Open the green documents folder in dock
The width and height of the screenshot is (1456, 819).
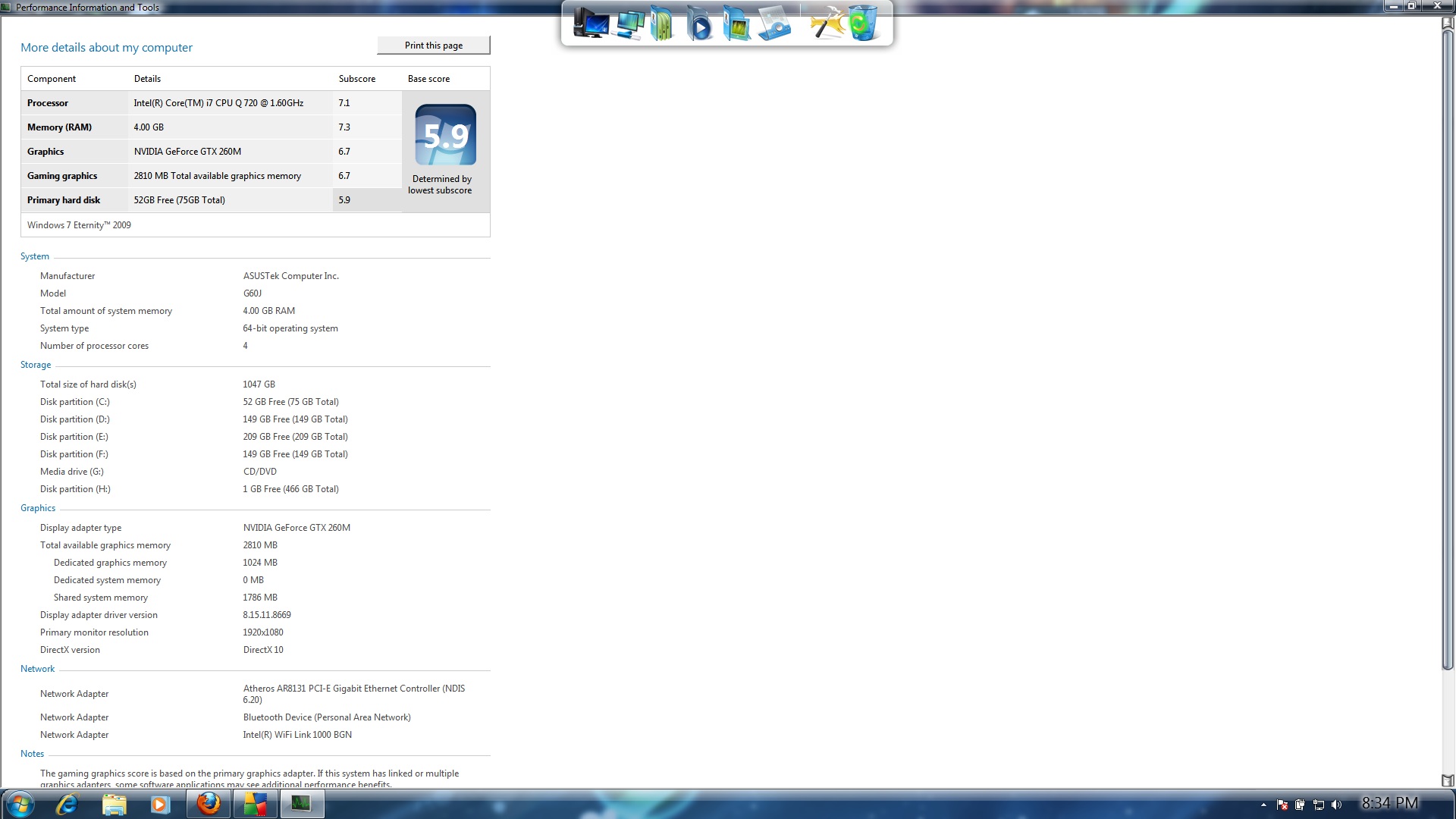click(x=662, y=24)
